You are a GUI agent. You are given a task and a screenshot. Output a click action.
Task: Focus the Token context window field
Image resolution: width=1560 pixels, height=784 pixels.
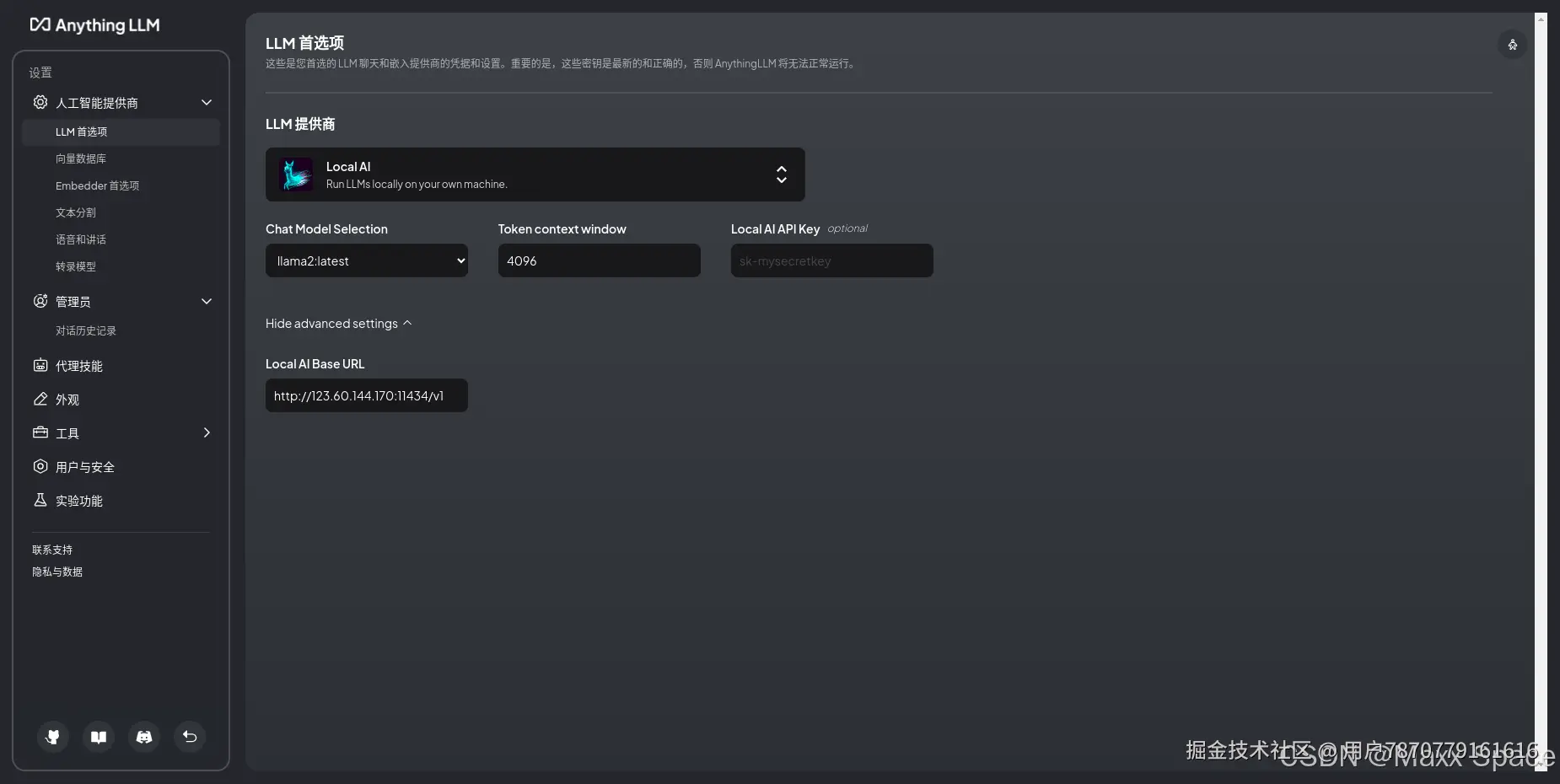coord(600,260)
